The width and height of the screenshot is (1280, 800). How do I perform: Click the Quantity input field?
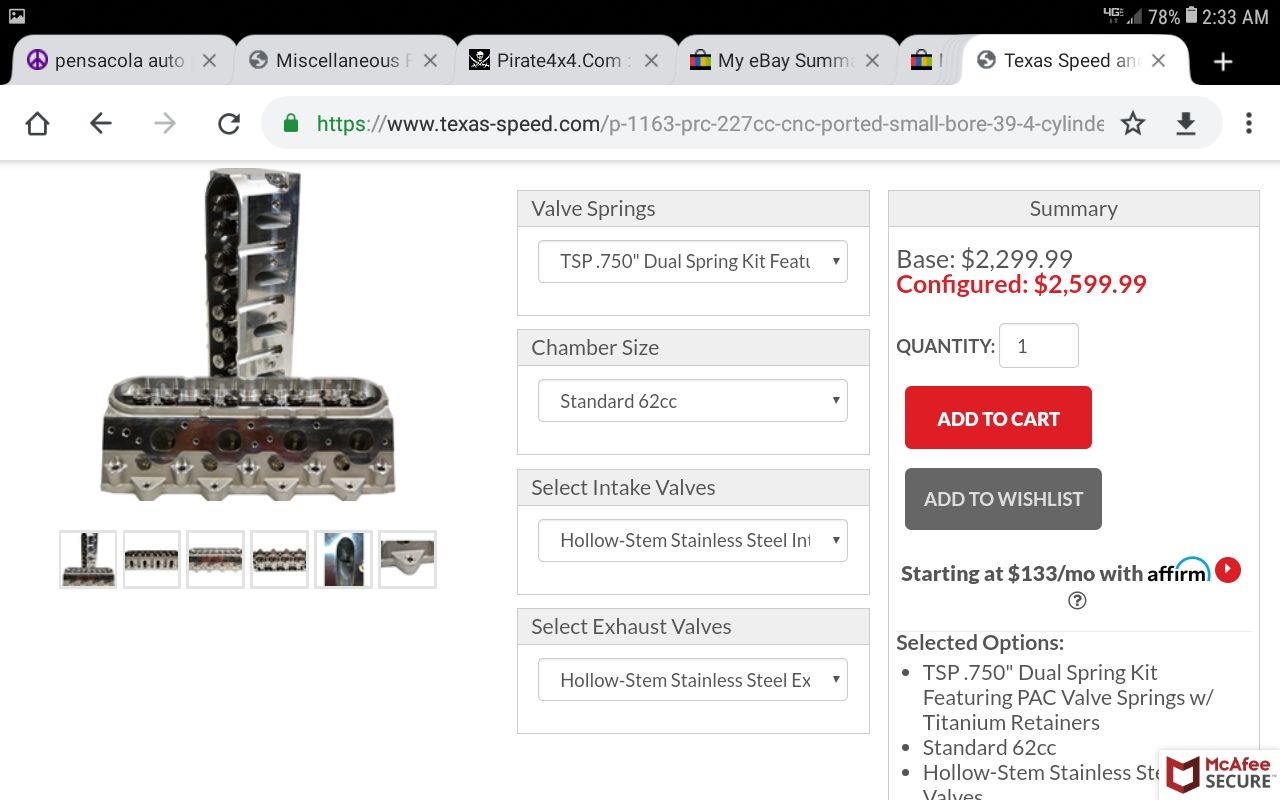click(1038, 346)
